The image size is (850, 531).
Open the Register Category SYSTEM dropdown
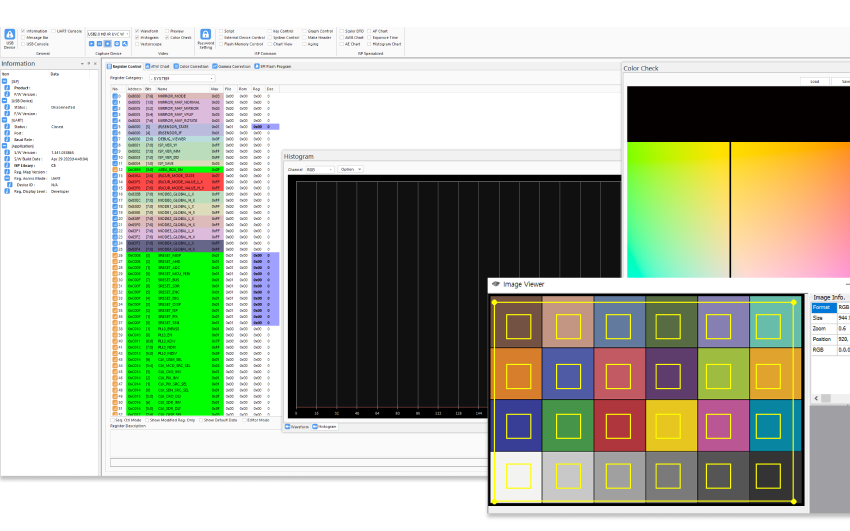[x=182, y=79]
